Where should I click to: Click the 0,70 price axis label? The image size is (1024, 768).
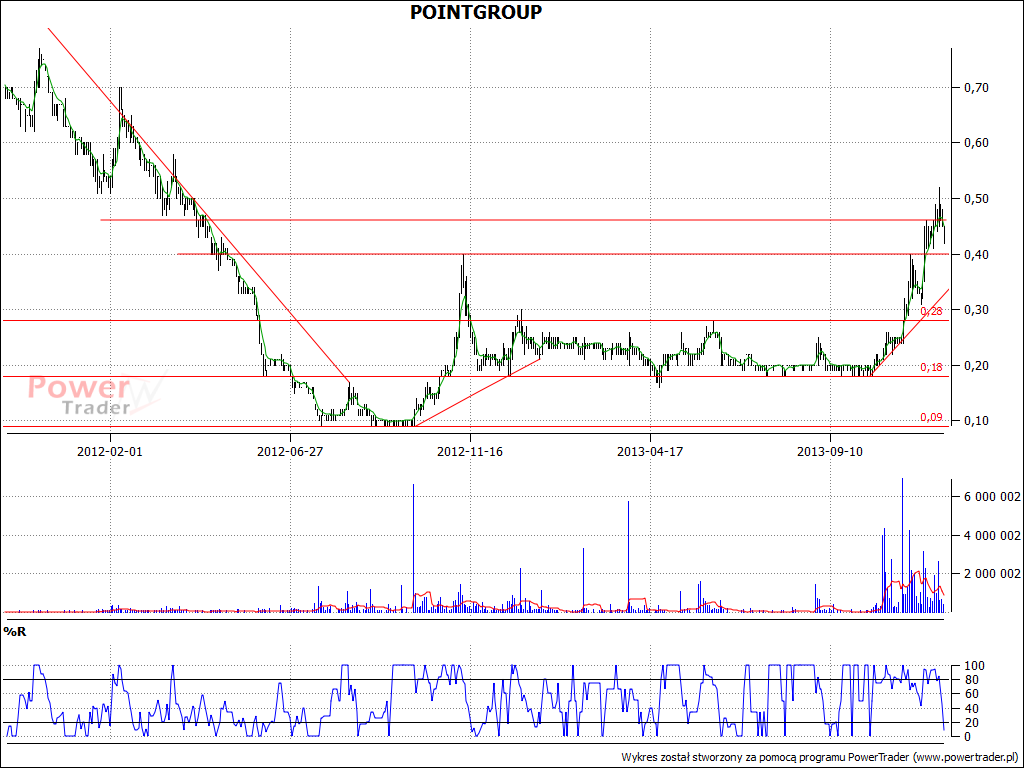(x=976, y=88)
